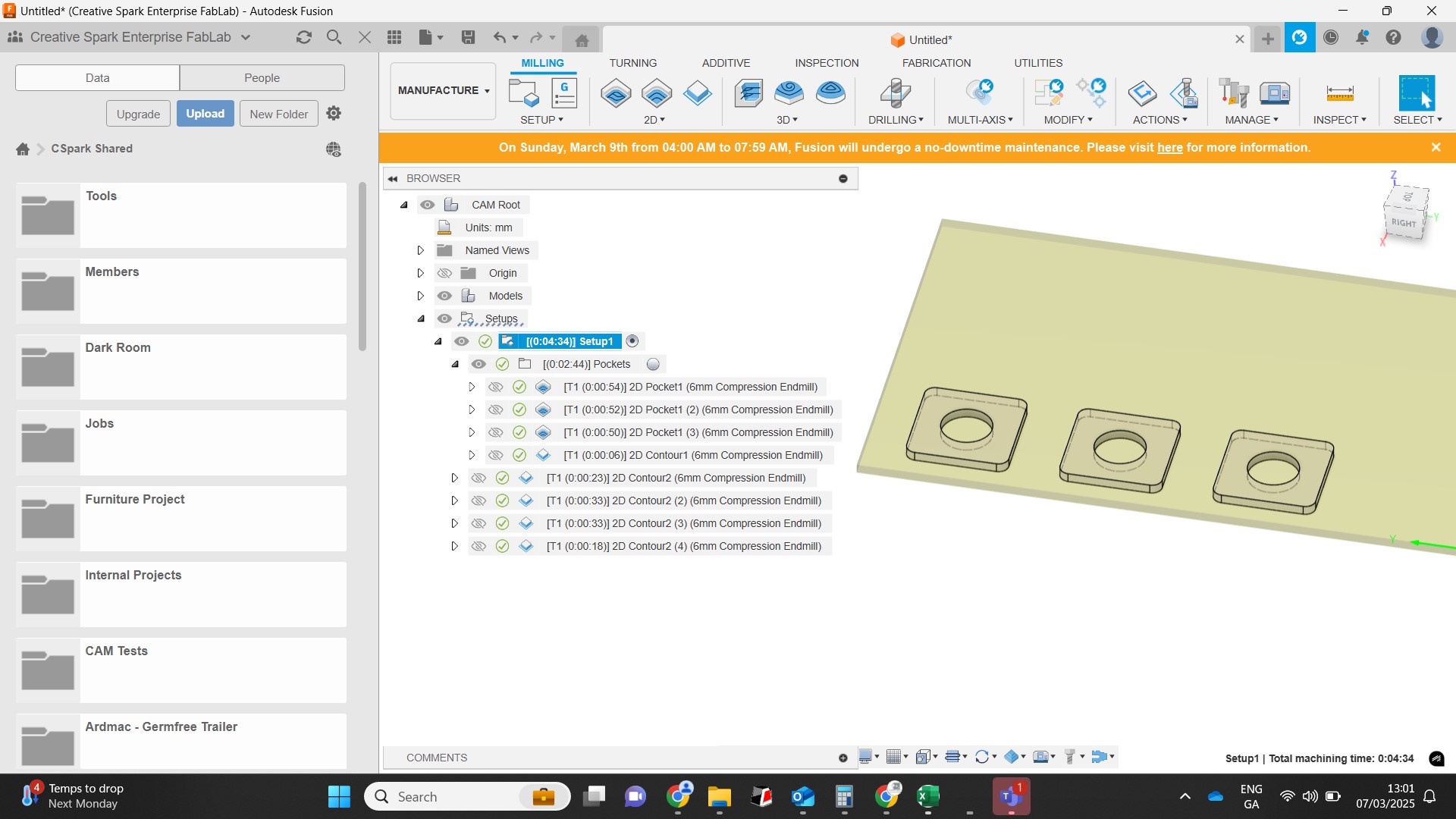Open the data panel grid icon

pos(394,37)
